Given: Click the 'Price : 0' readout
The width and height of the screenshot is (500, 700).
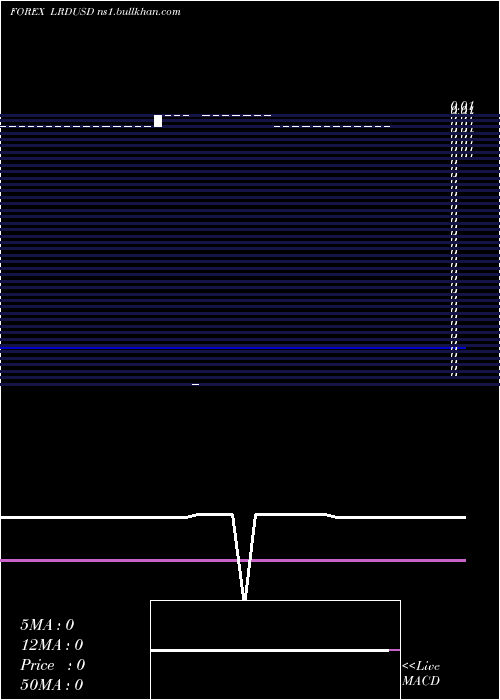Looking at the screenshot, I should (52, 665).
